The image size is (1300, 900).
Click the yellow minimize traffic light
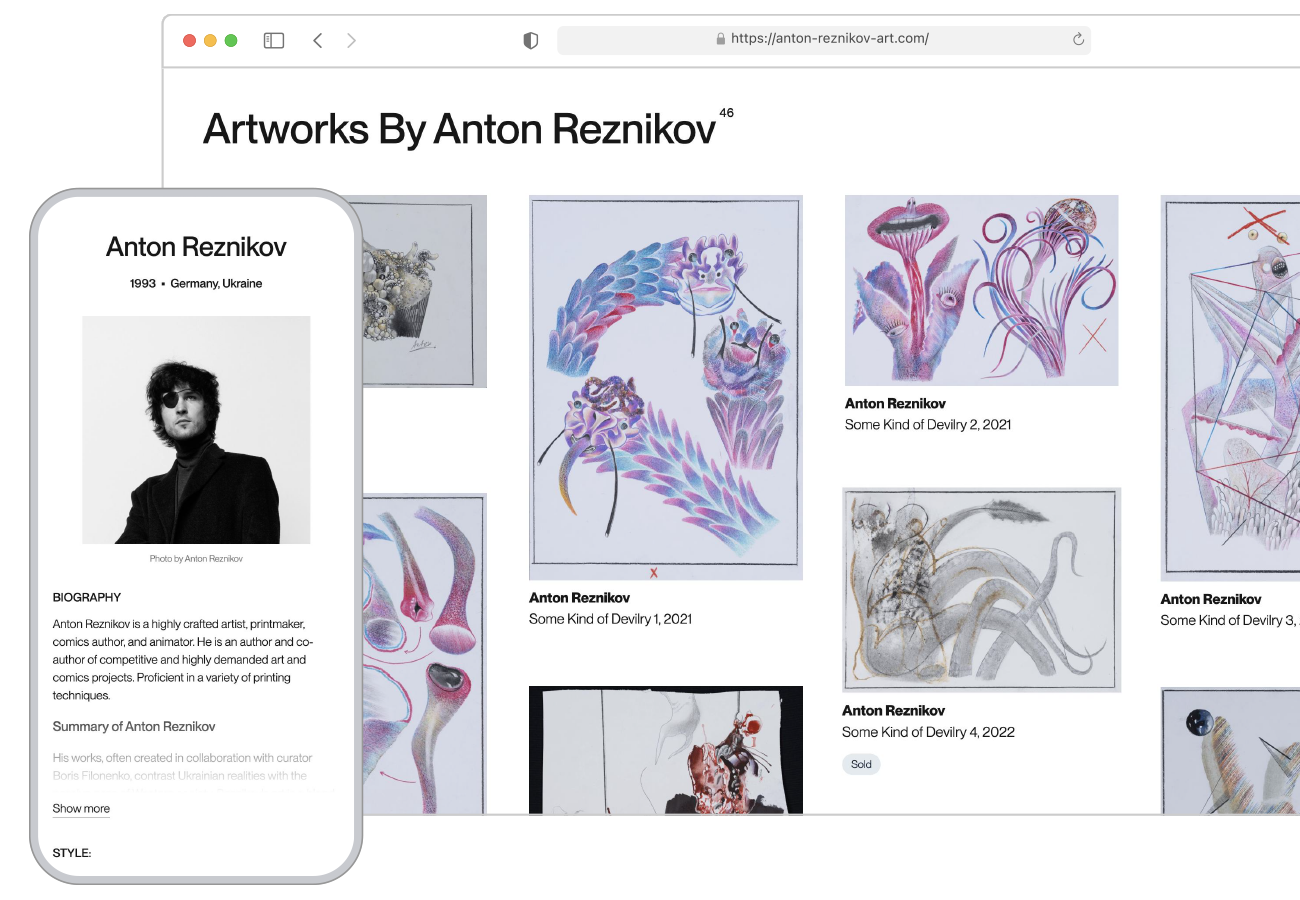pyautogui.click(x=210, y=40)
